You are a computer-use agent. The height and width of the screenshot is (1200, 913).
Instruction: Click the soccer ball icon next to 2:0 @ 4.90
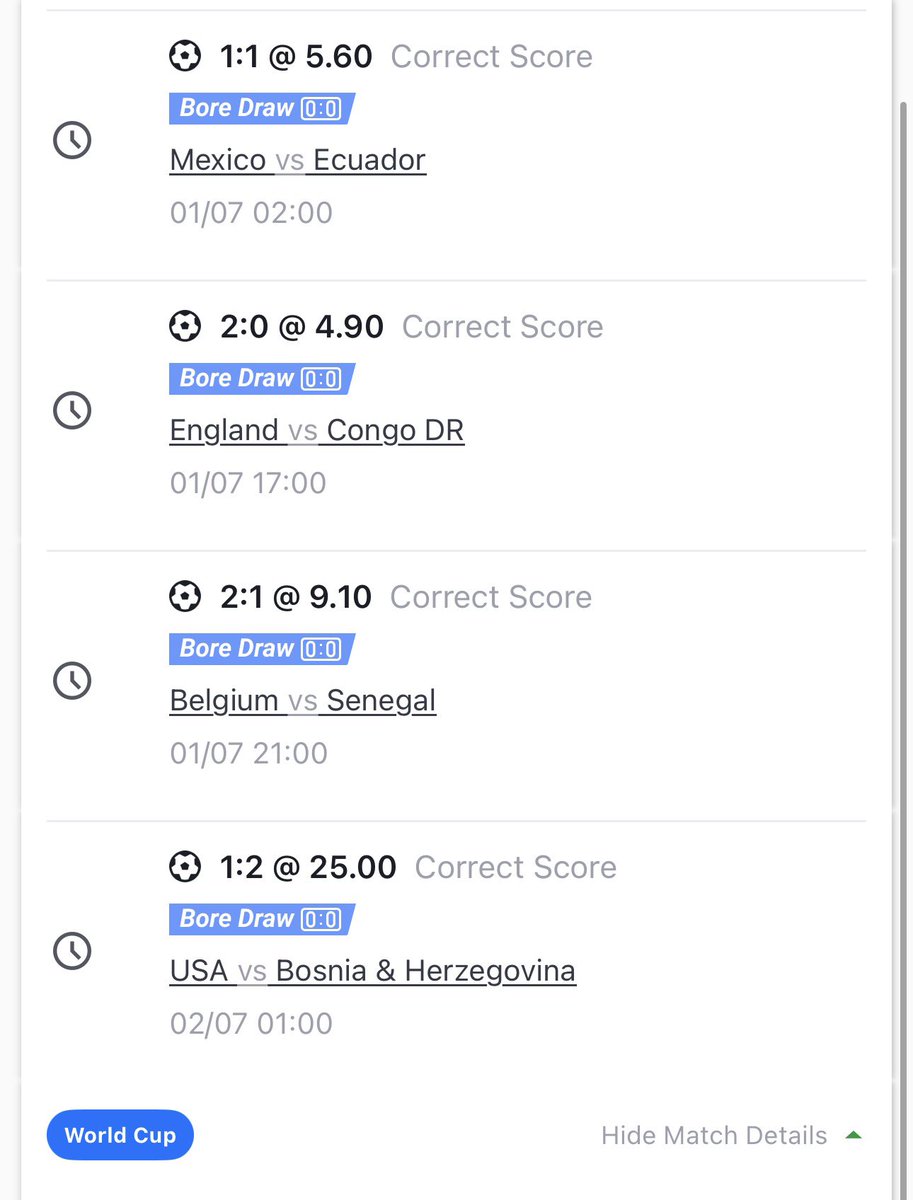coord(185,326)
